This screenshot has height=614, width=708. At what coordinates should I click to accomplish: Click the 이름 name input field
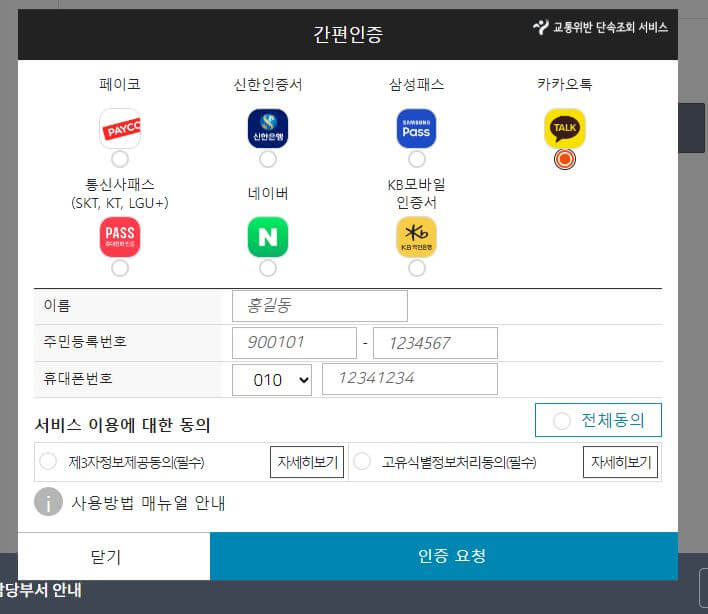[320, 306]
